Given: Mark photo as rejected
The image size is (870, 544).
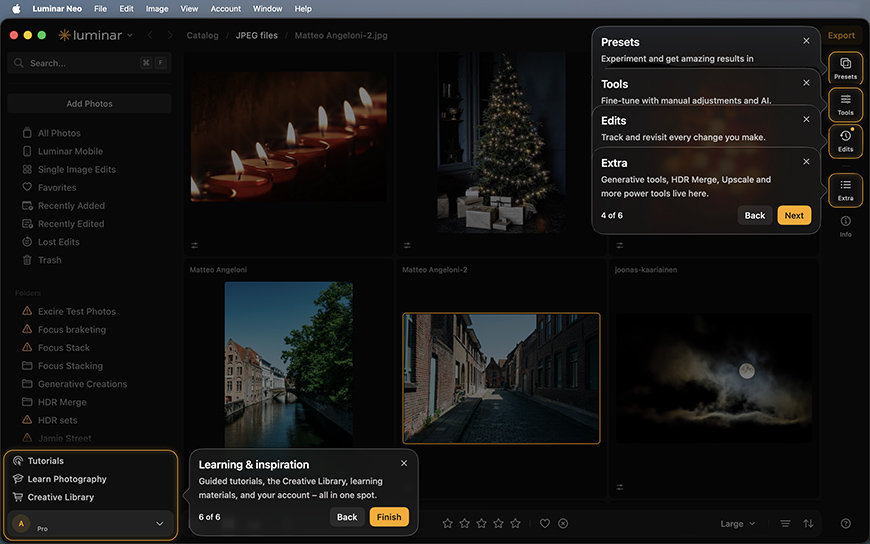Looking at the screenshot, I should (x=563, y=523).
